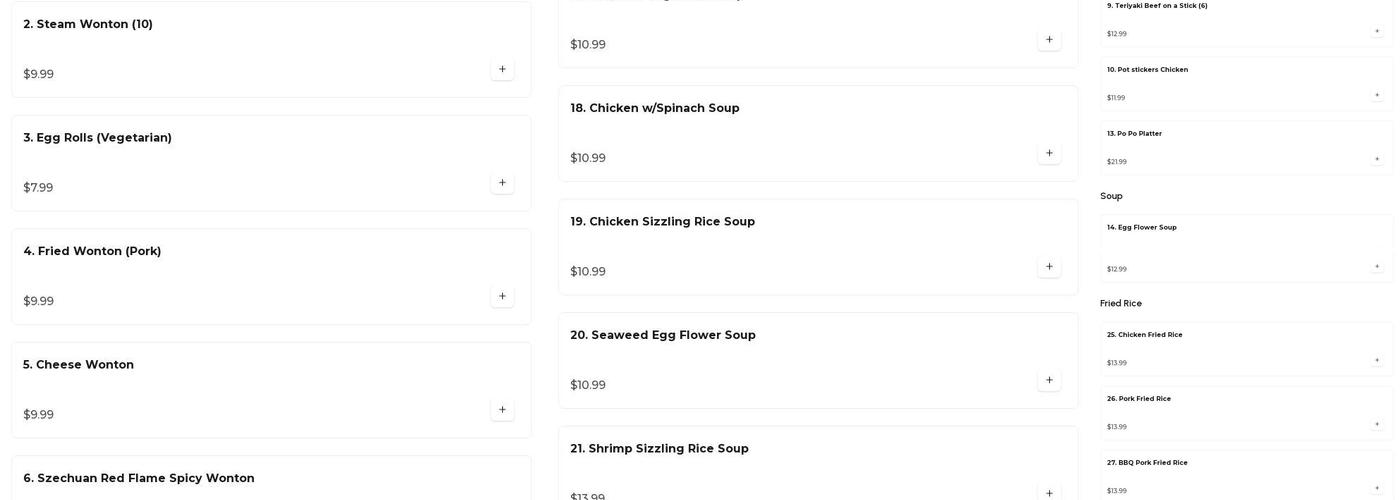This screenshot has width=1400, height=500.
Task: Add Teriyaki Beef on a Stick
Action: click(x=1377, y=32)
